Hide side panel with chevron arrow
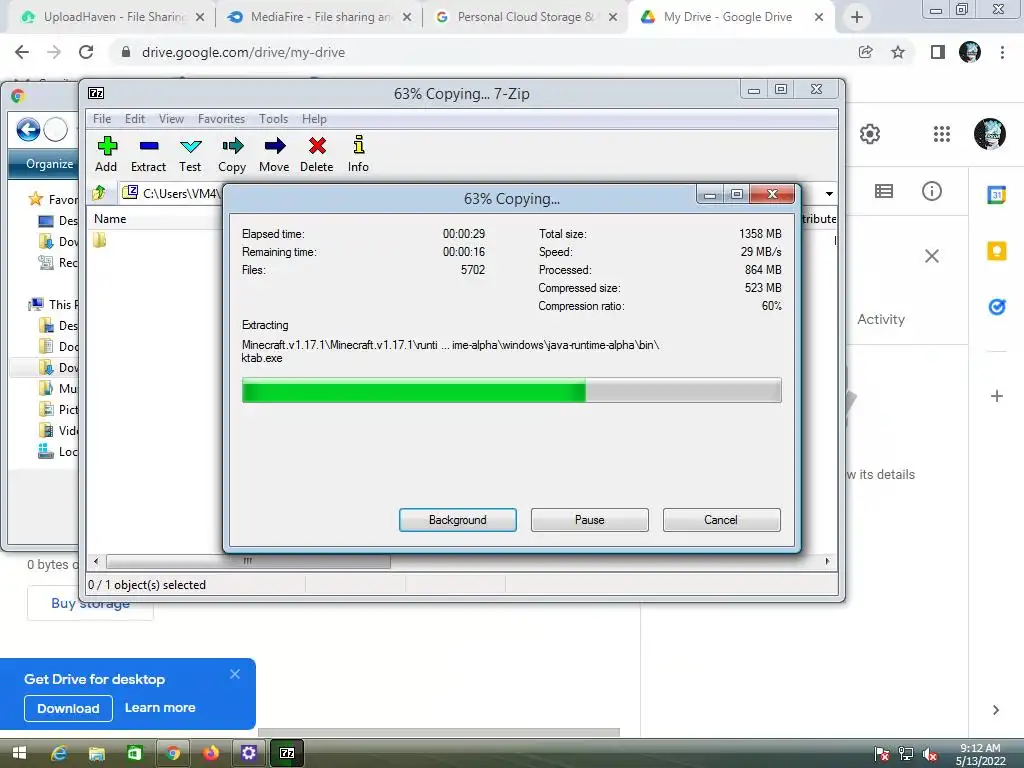Viewport: 1024px width, 768px height. 996,710
